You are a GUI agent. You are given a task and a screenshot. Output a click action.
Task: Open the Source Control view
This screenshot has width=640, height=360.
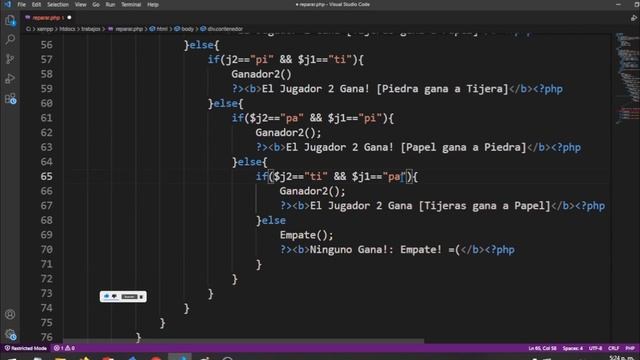pyautogui.click(x=10, y=59)
